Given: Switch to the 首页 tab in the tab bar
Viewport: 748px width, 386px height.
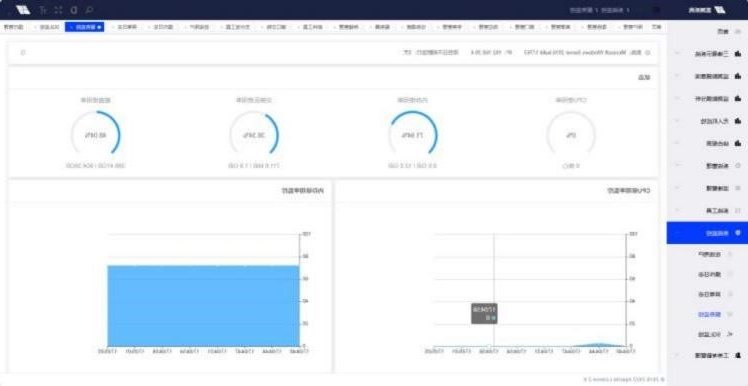Looking at the screenshot, I should pyautogui.click(x=657, y=27).
